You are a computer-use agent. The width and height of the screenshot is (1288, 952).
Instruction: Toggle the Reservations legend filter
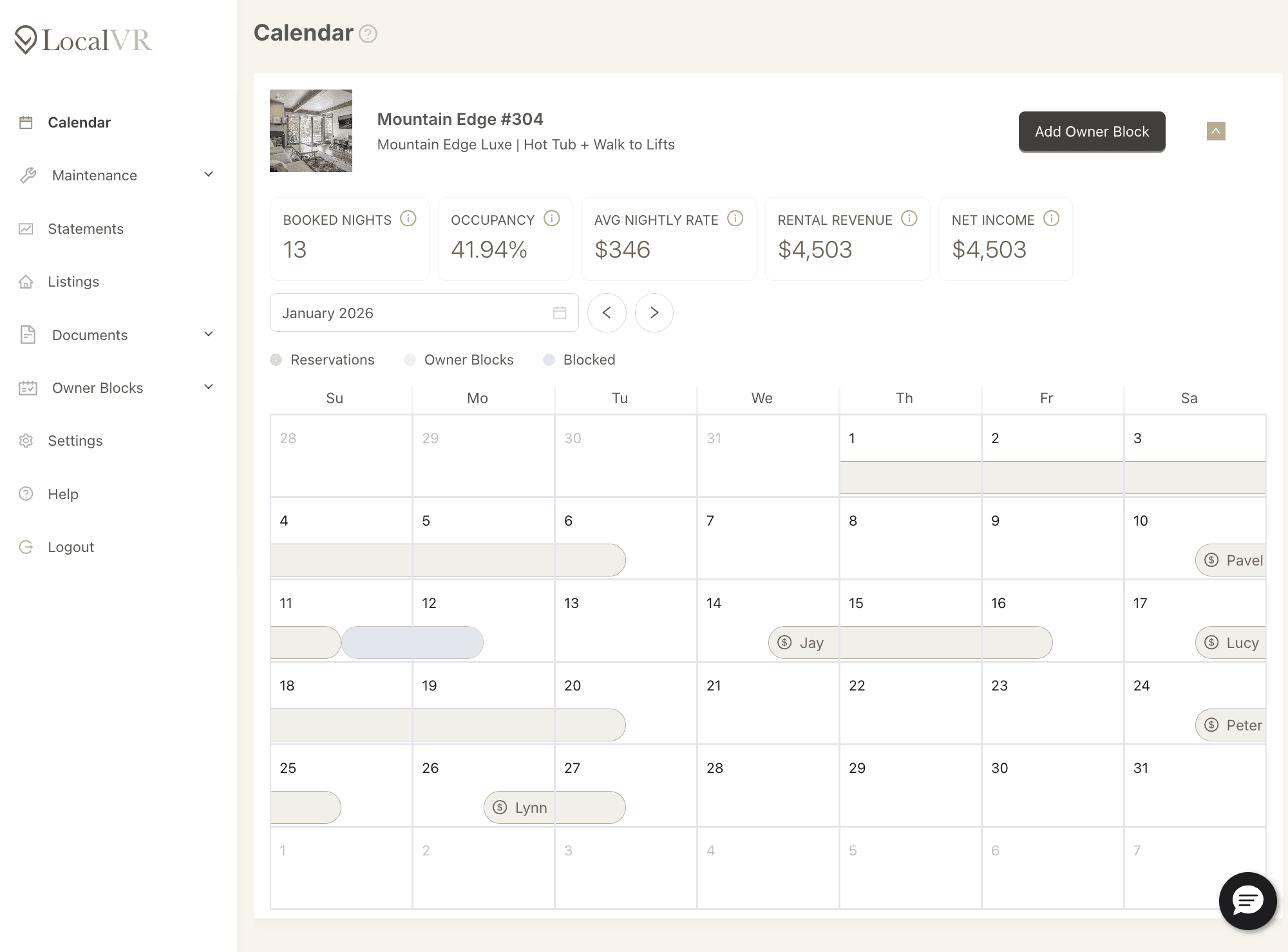point(278,359)
